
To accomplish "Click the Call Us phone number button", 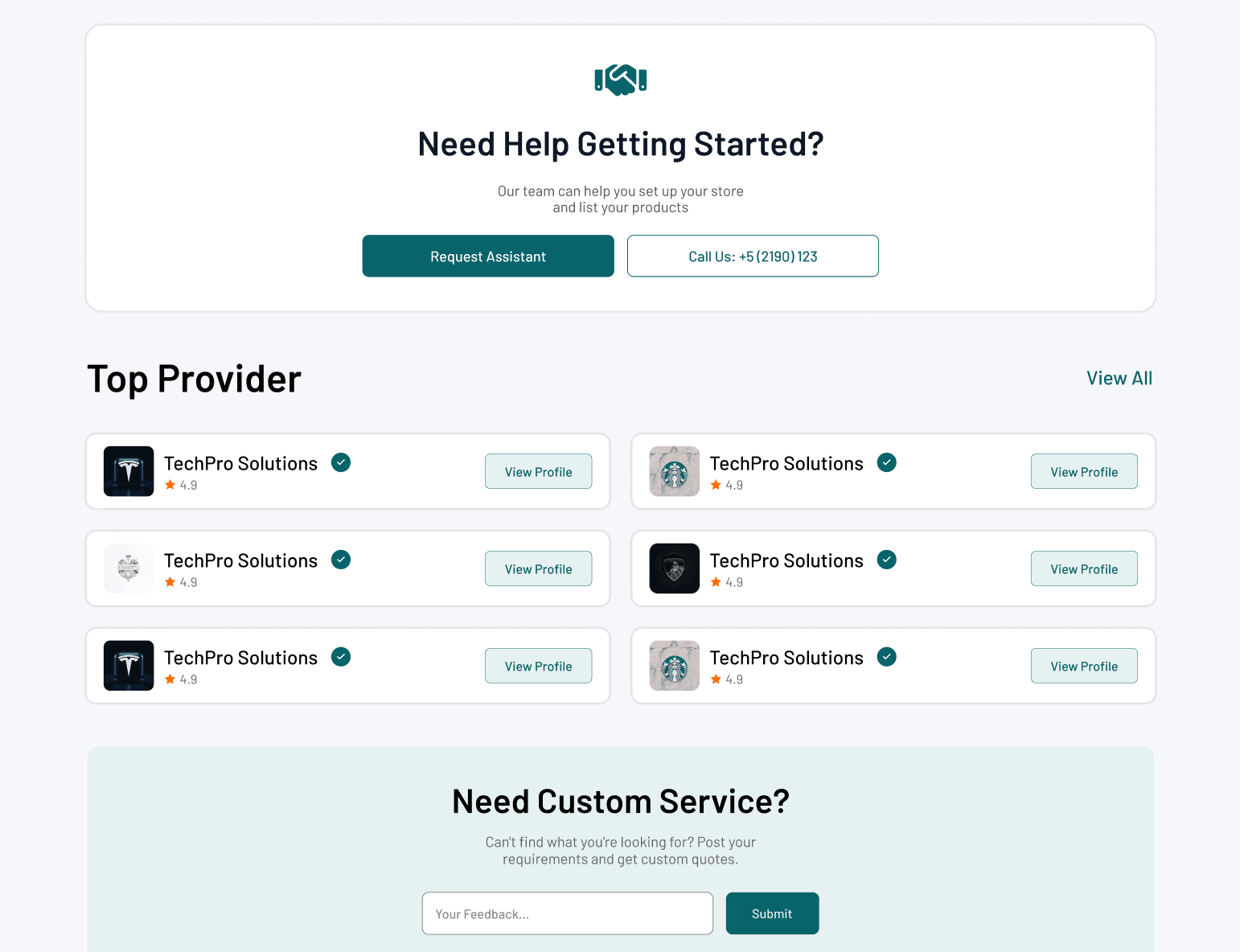I will [x=753, y=256].
